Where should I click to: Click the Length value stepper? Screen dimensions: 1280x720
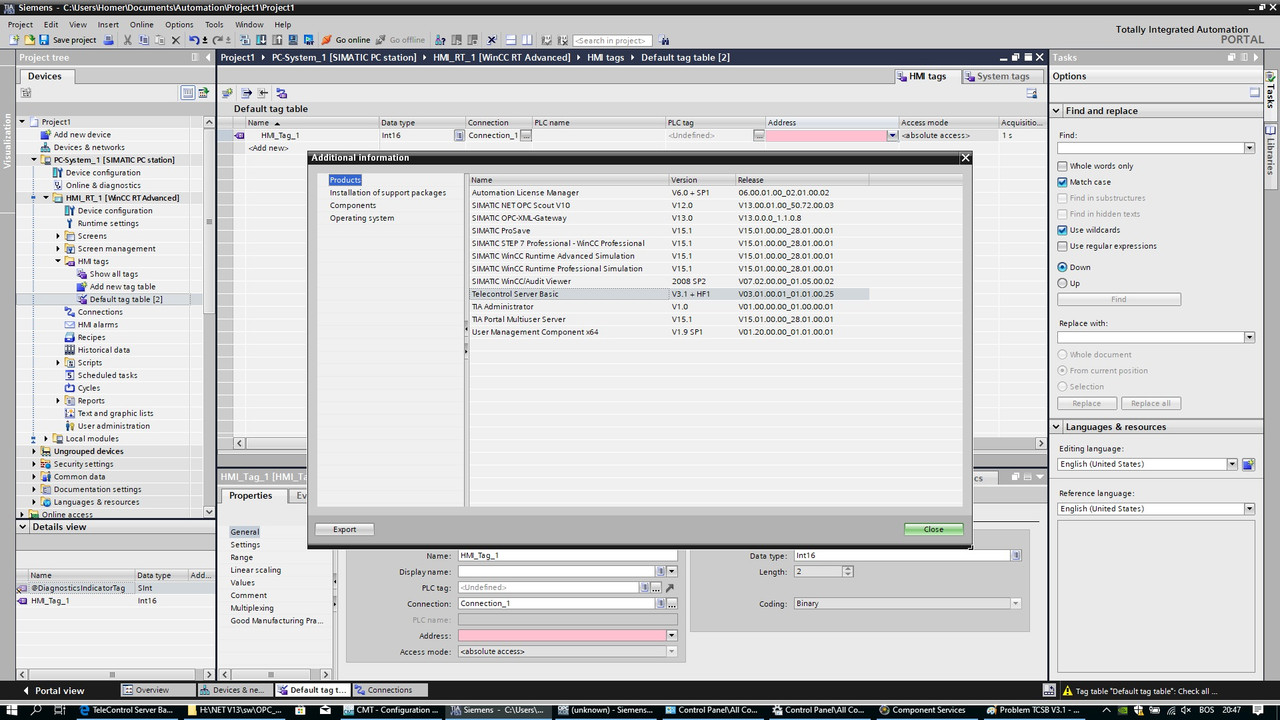848,572
